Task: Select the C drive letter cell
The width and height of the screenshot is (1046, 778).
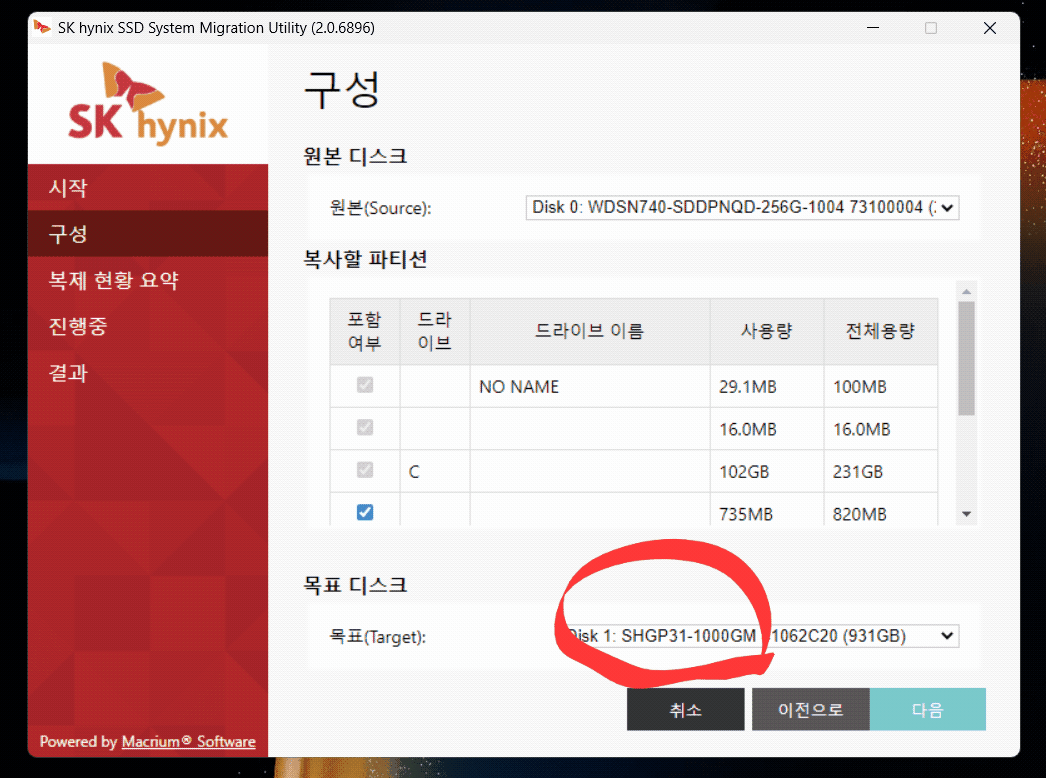Action: click(435, 472)
